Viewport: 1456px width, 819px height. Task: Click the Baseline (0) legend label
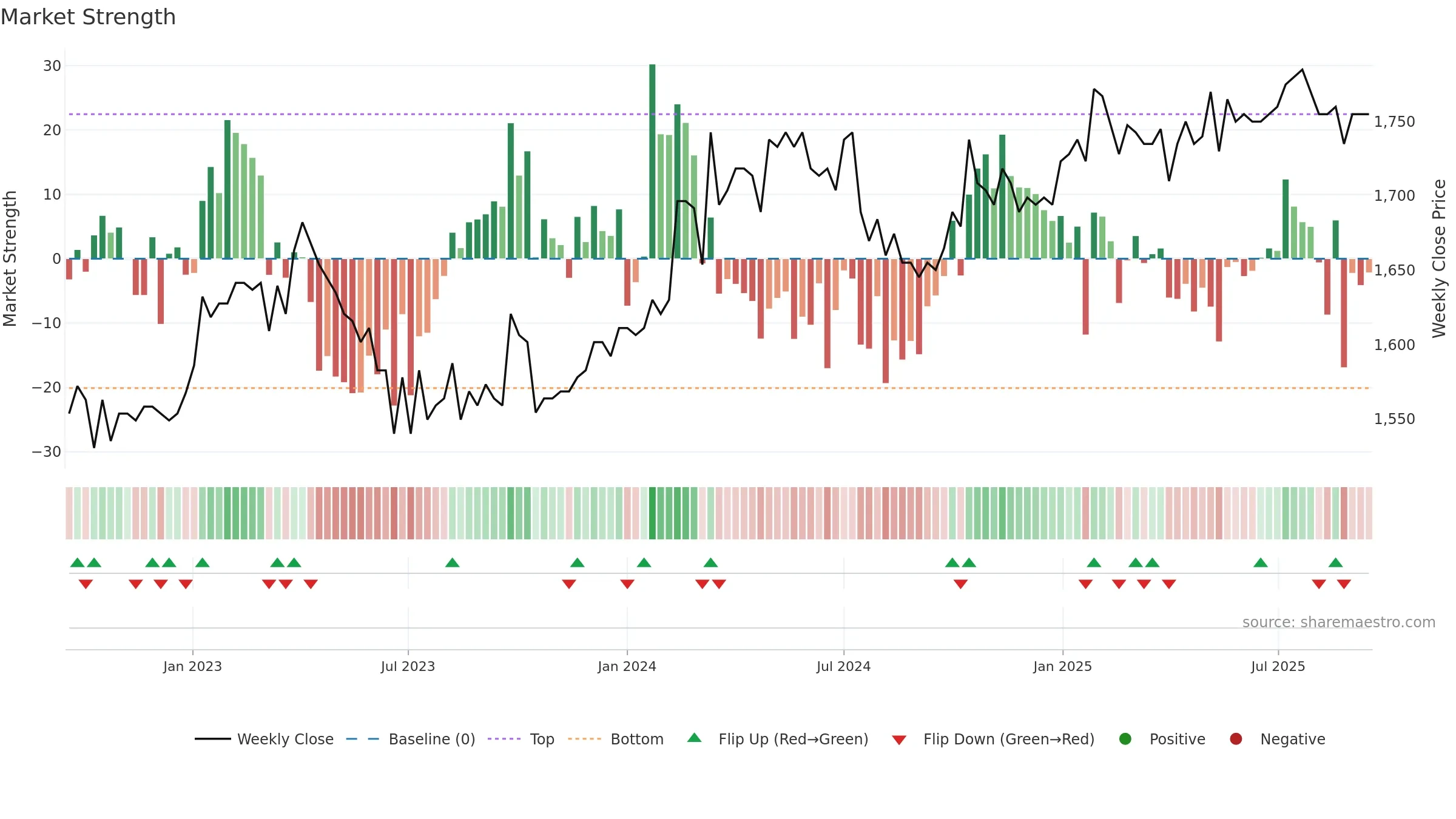tap(432, 739)
